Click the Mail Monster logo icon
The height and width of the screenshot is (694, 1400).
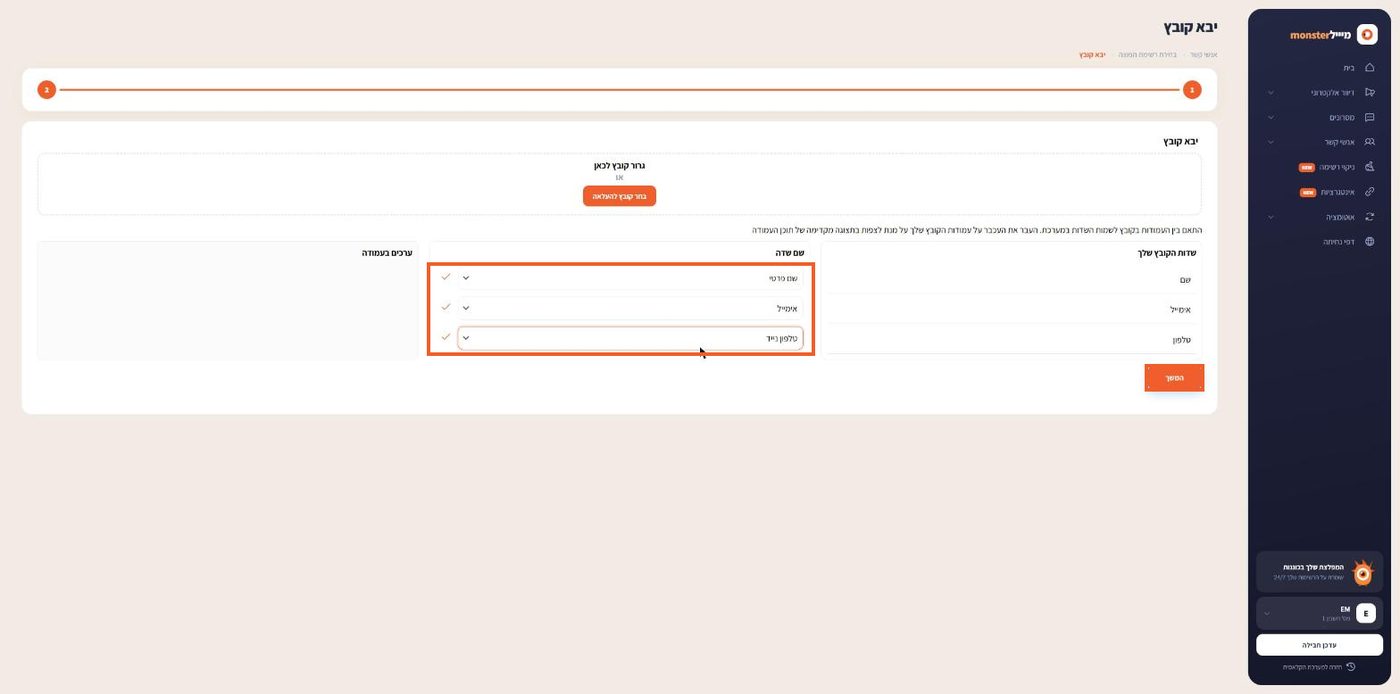point(1366,34)
